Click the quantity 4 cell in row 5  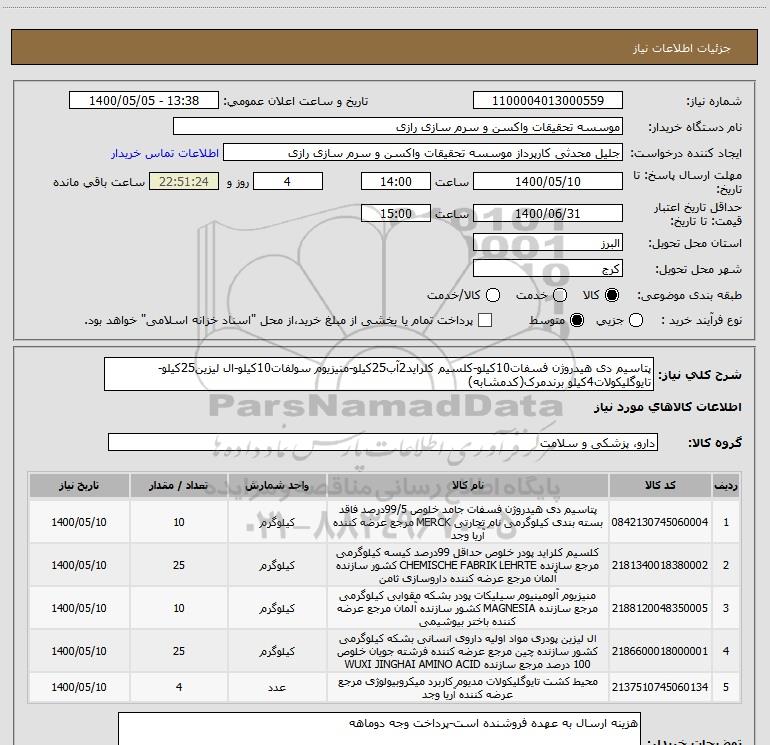pyautogui.click(x=179, y=688)
